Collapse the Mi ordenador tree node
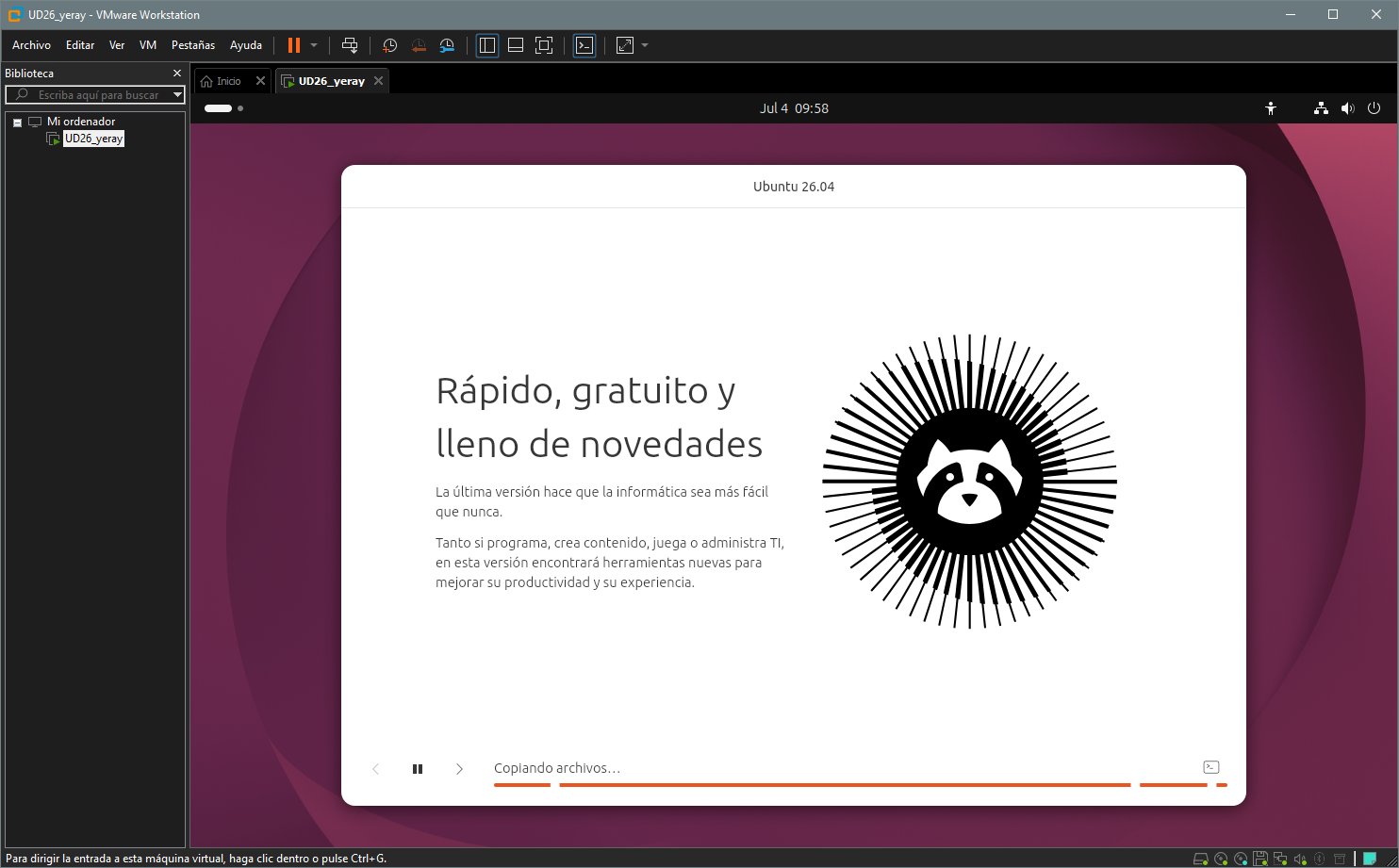This screenshot has height=868, width=1399. click(17, 123)
